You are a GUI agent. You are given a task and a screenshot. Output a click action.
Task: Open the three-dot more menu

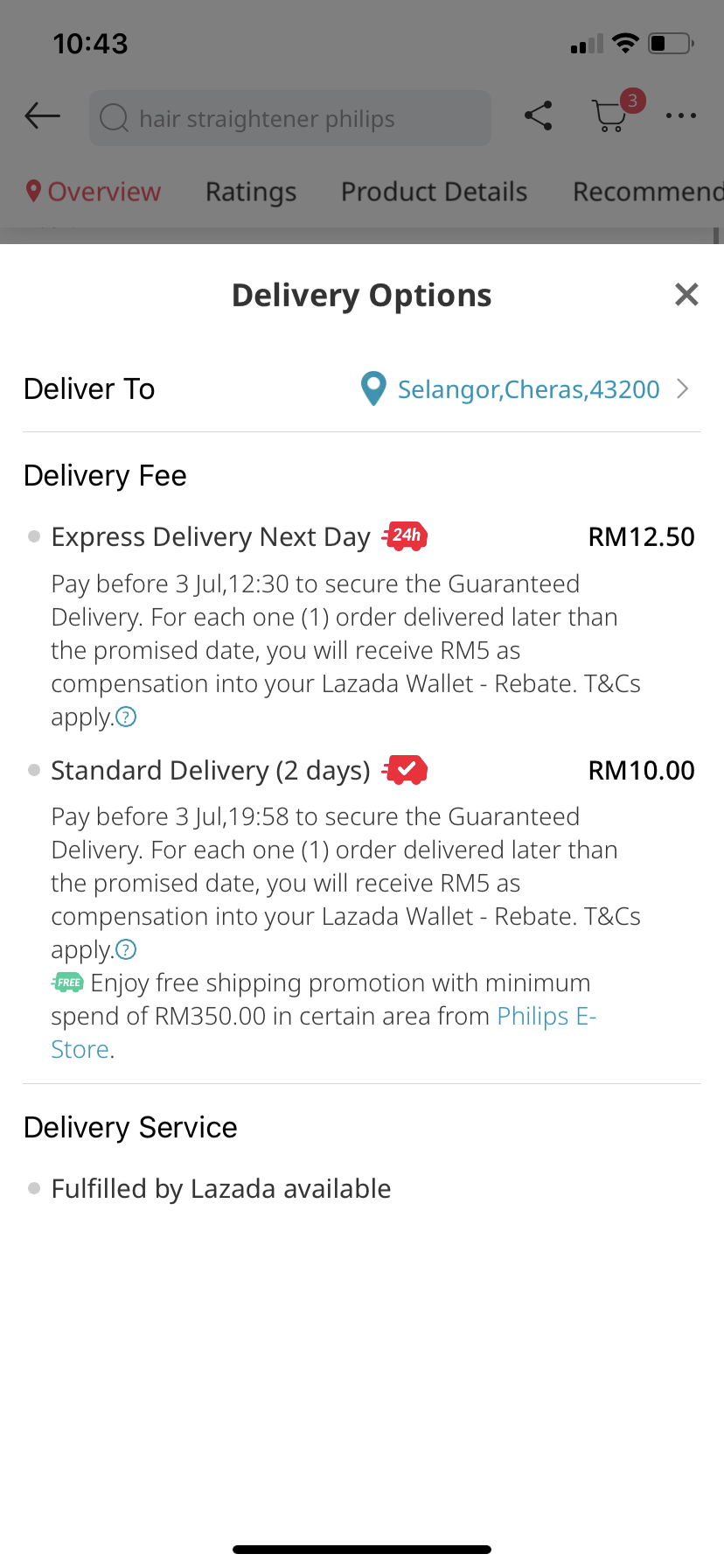[x=680, y=115]
